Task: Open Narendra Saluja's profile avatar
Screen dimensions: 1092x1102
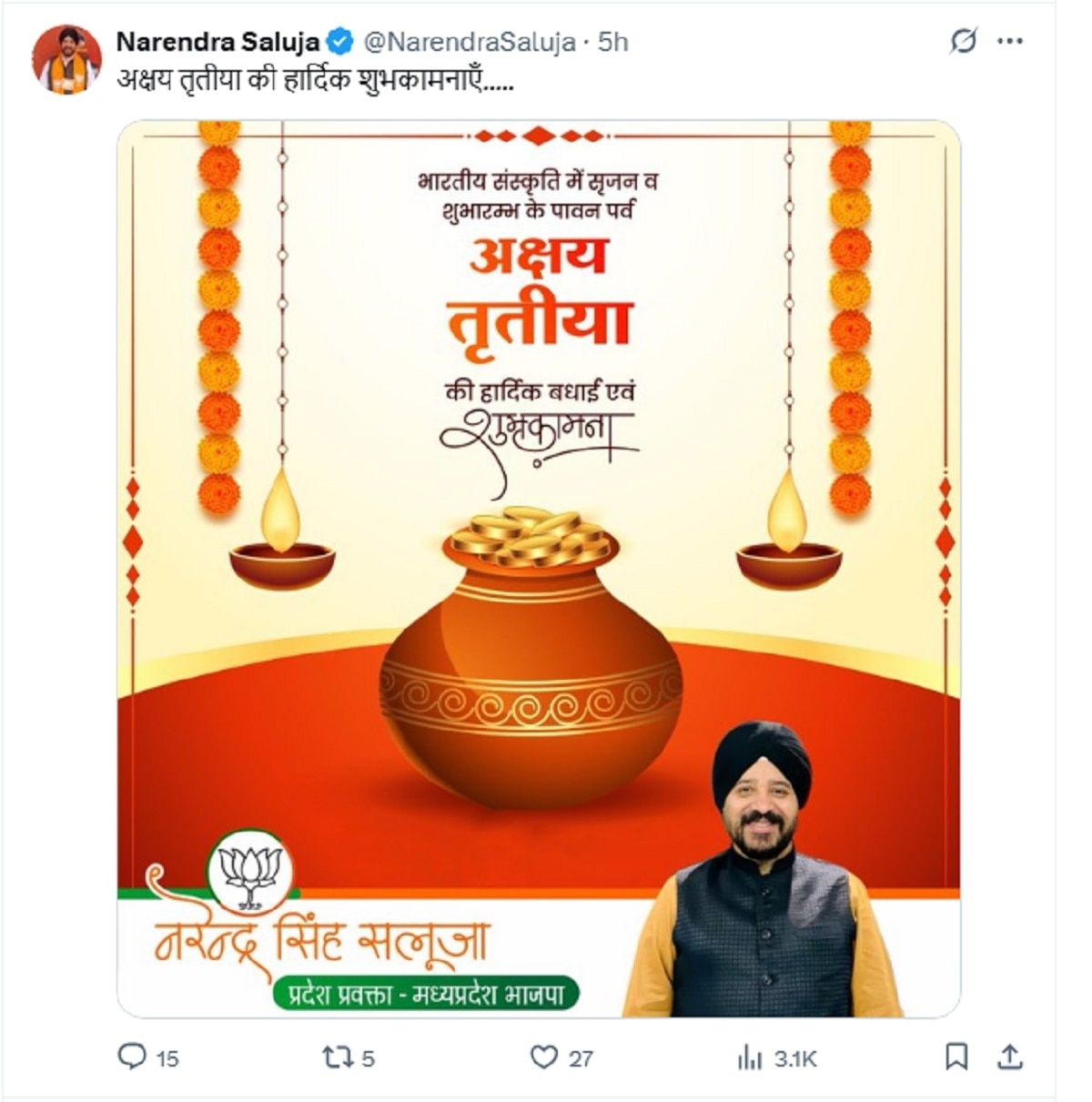Action: (66, 59)
